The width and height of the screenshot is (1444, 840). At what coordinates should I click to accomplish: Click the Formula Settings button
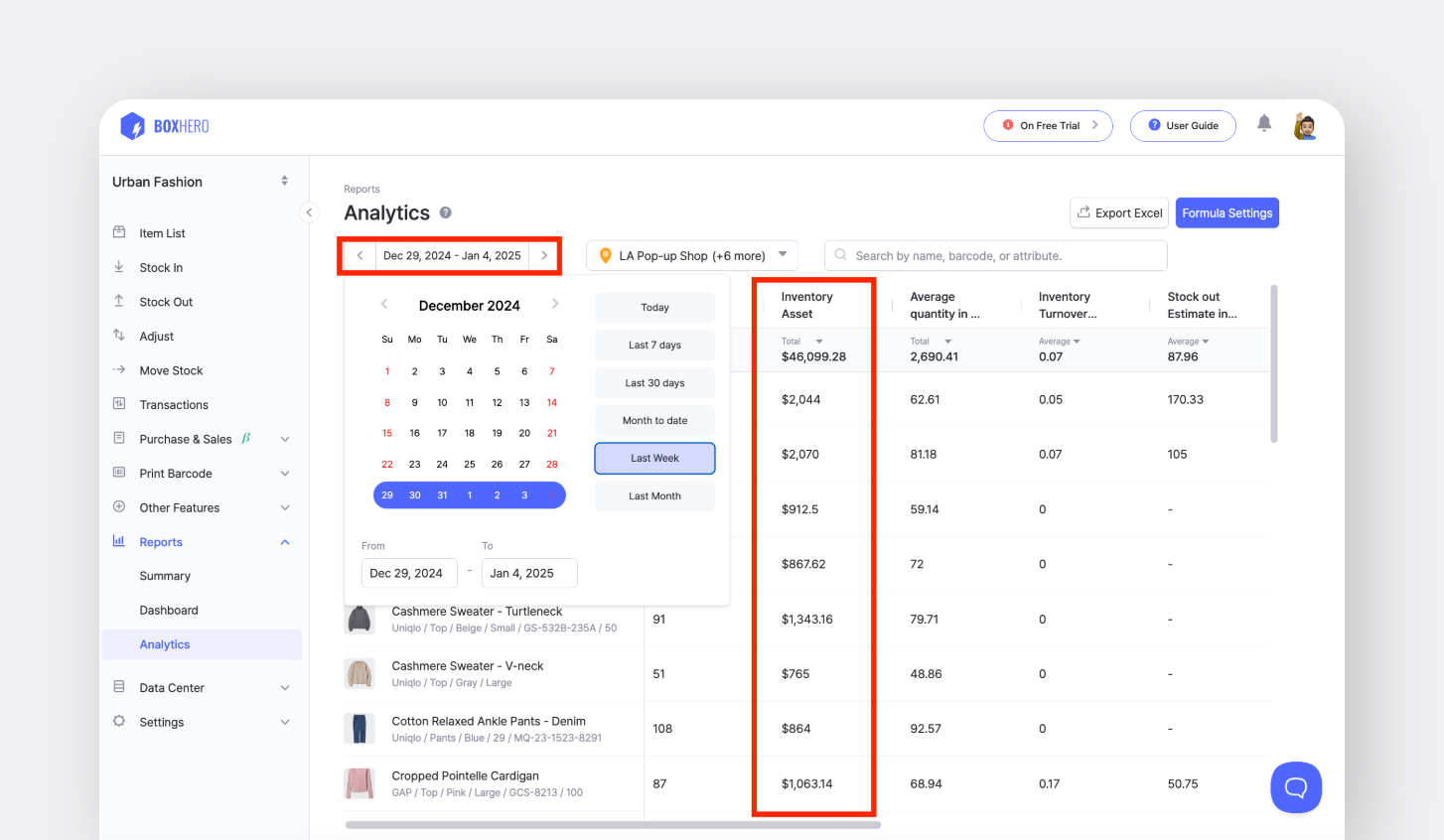tap(1227, 213)
